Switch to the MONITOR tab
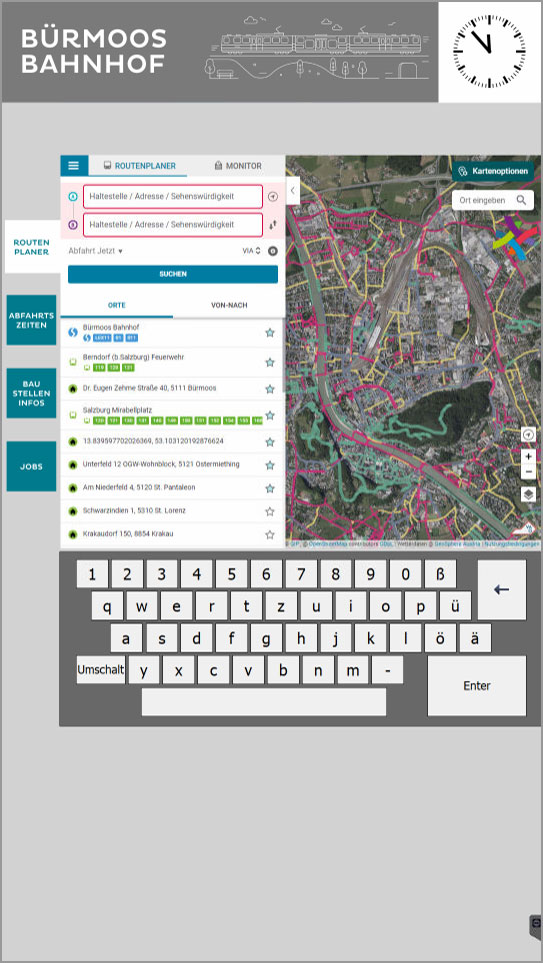543x963 pixels. pos(238,166)
